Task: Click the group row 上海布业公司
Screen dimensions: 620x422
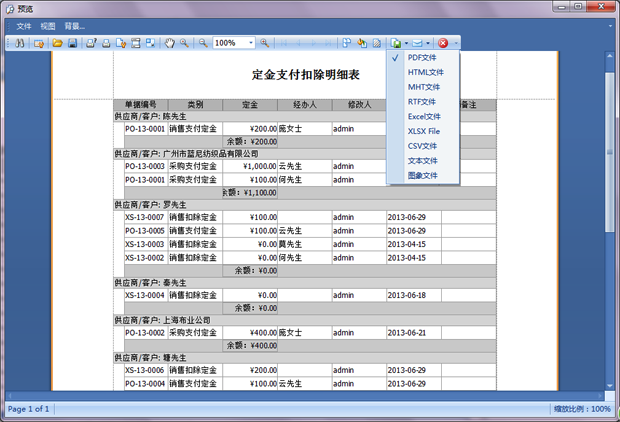Action: click(304, 320)
